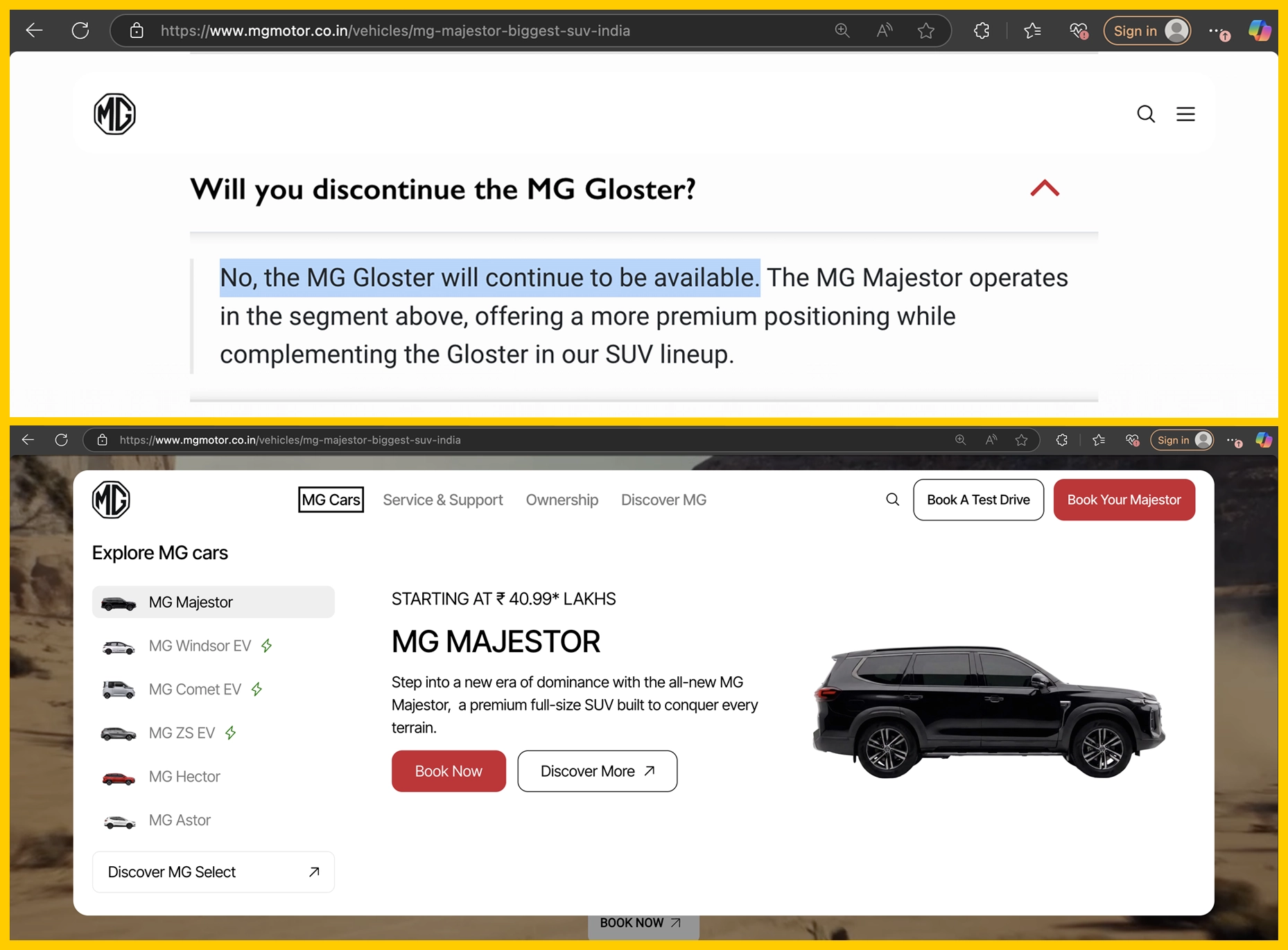The height and width of the screenshot is (950, 1288).
Task: Click MG logo in bottom page navbar
Action: [111, 500]
